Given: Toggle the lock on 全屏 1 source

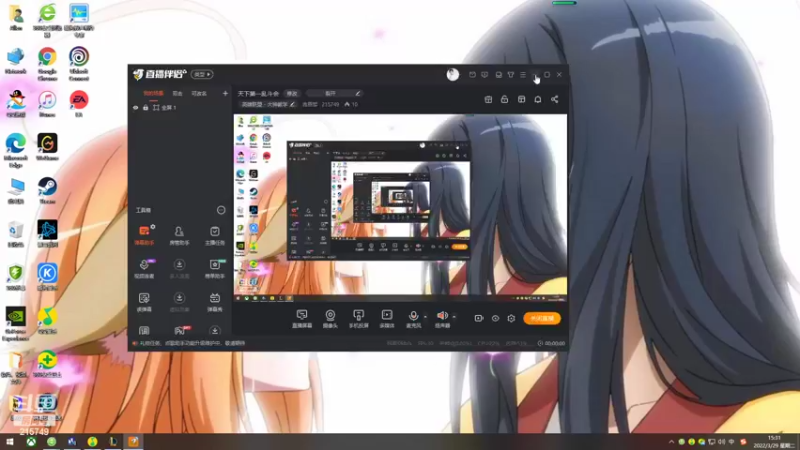Looking at the screenshot, I should (x=145, y=108).
